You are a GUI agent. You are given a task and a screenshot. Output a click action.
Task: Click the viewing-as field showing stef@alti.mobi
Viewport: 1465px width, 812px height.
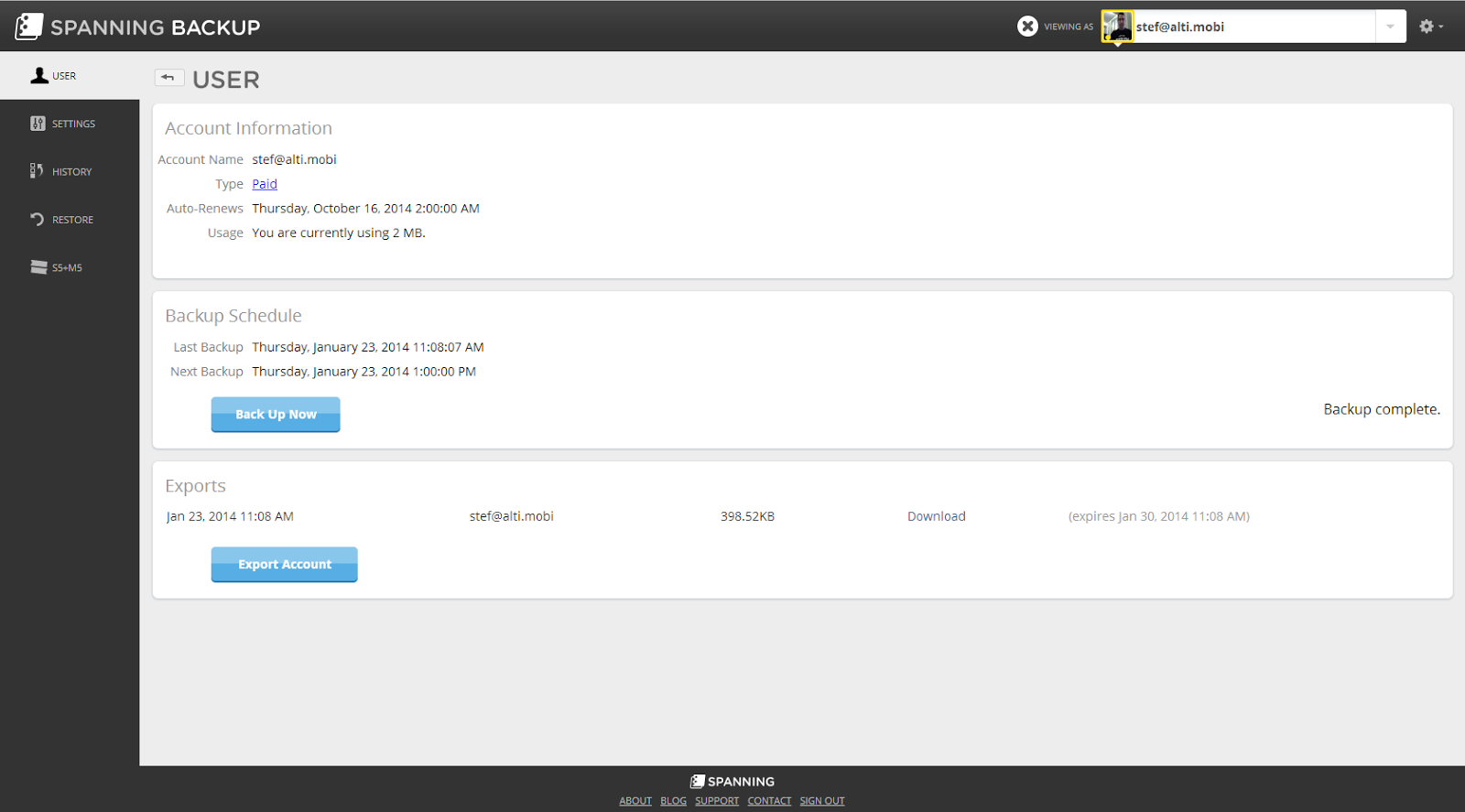coord(1253,27)
